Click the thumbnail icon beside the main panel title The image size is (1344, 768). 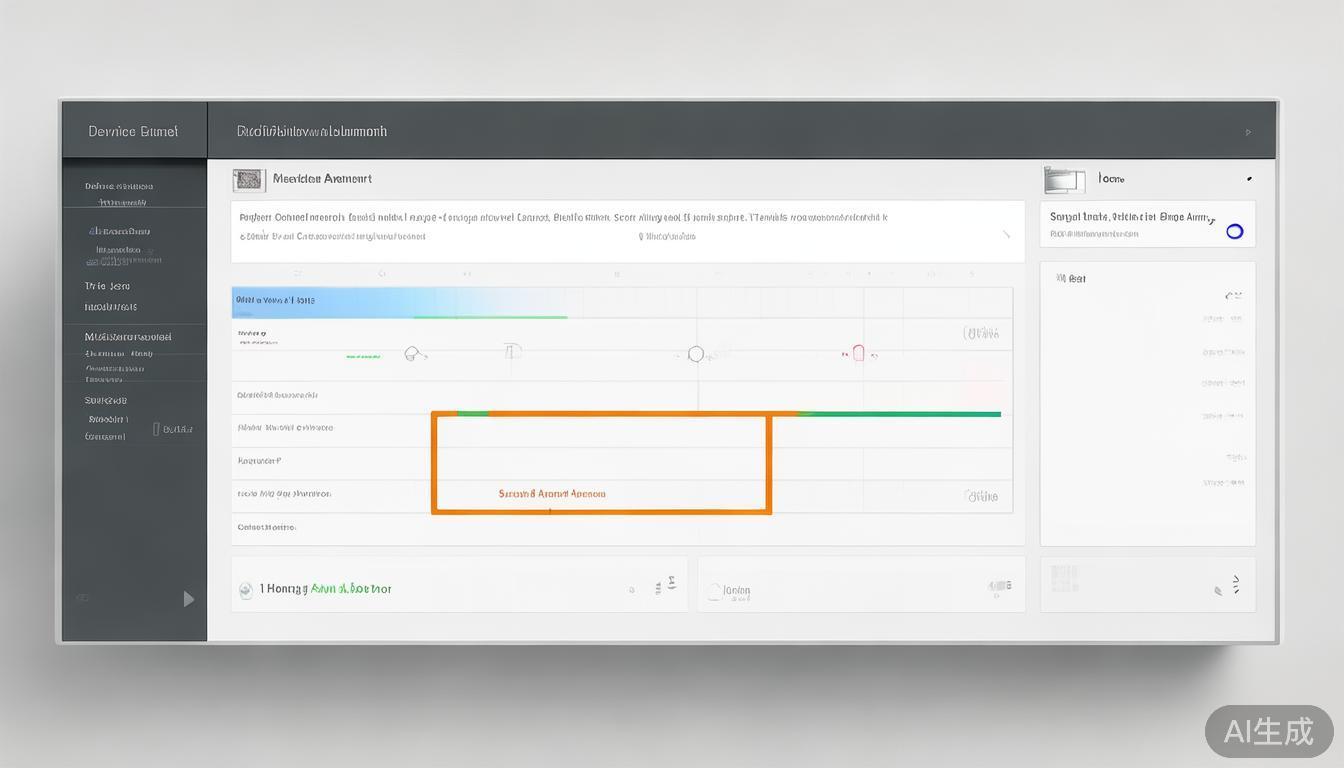pyautogui.click(x=248, y=180)
